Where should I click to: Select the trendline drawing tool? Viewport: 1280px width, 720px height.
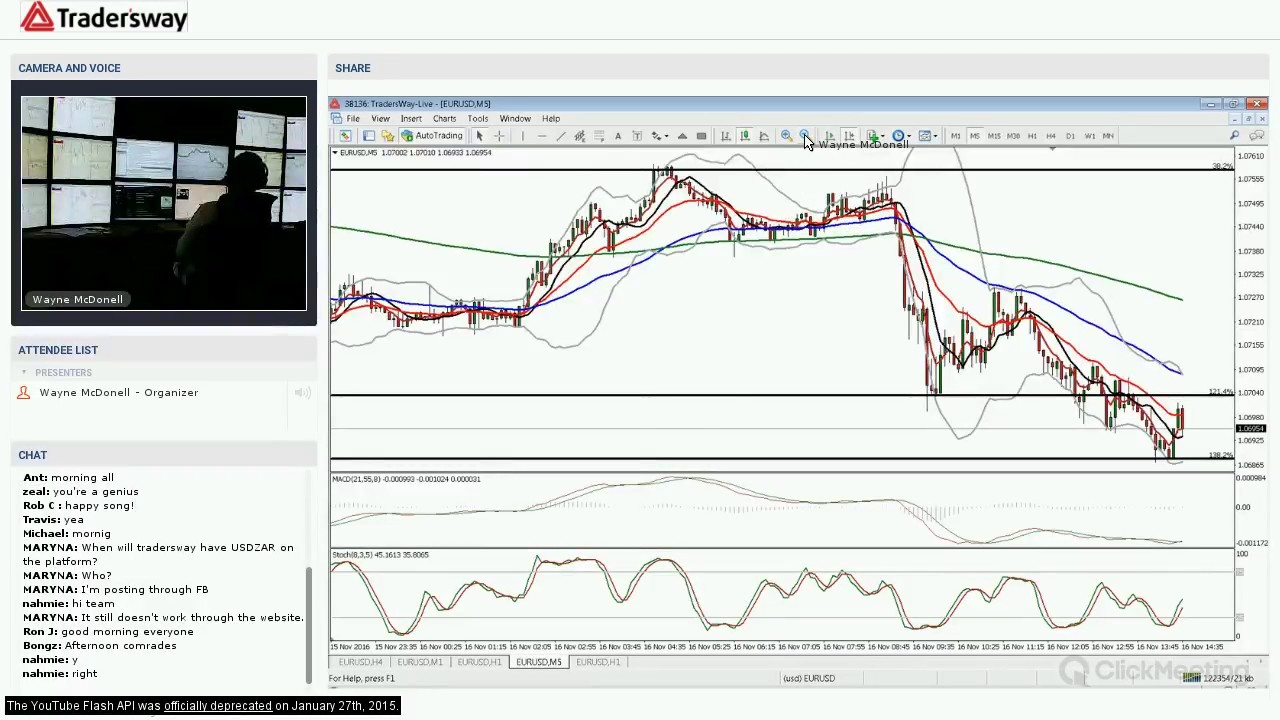560,135
